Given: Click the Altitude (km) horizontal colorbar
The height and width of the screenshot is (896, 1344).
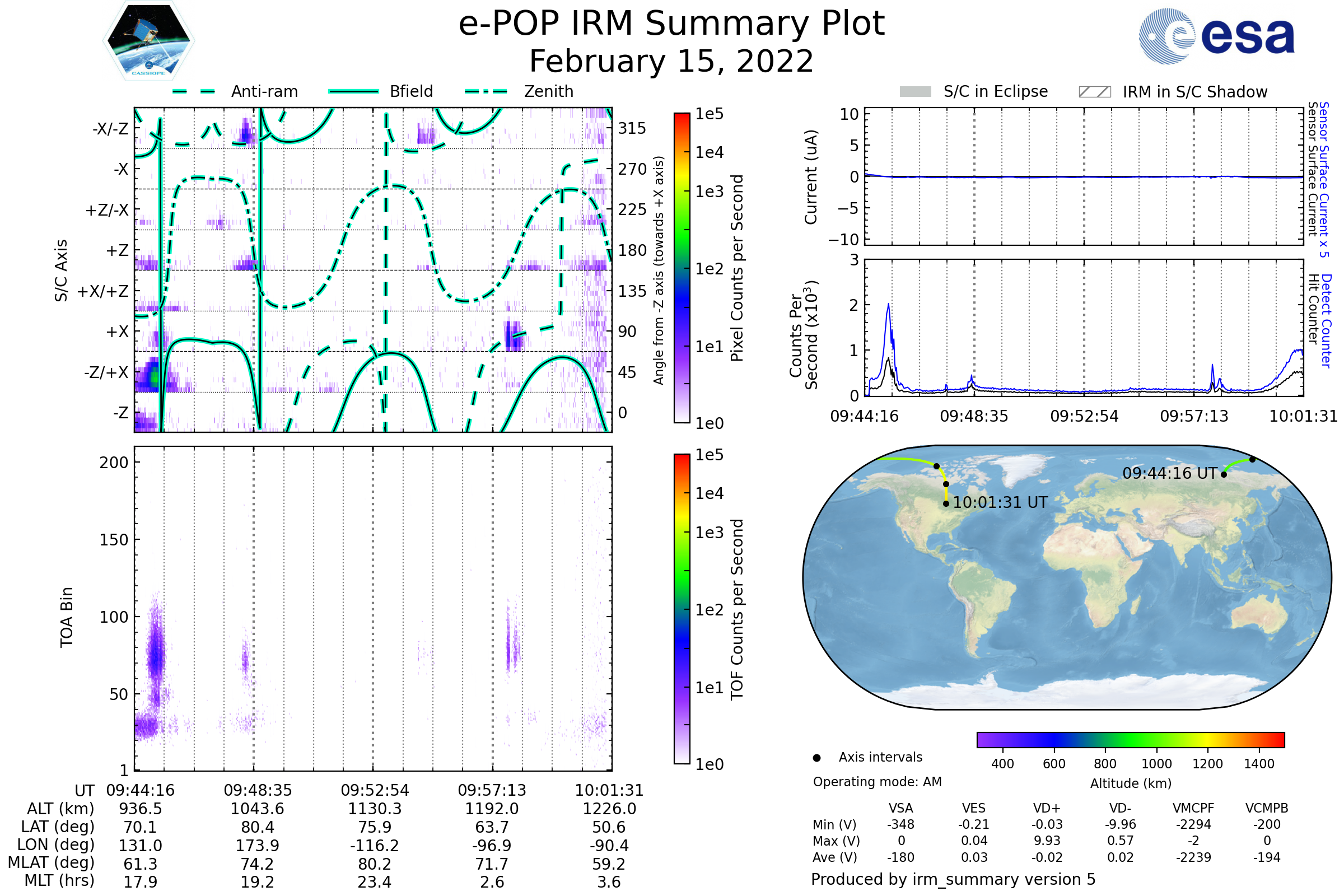Looking at the screenshot, I should [1130, 740].
